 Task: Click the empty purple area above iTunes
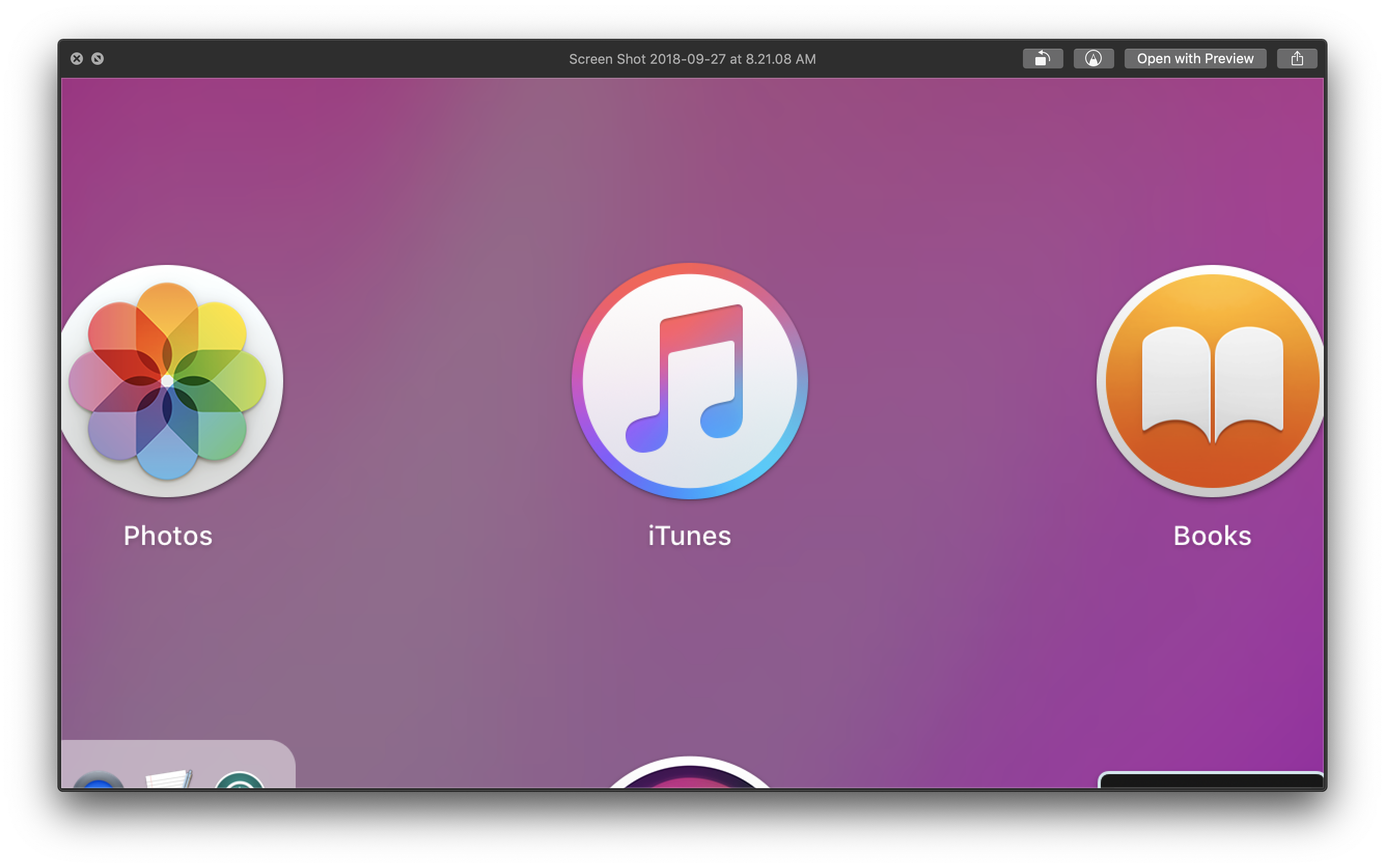(x=689, y=166)
